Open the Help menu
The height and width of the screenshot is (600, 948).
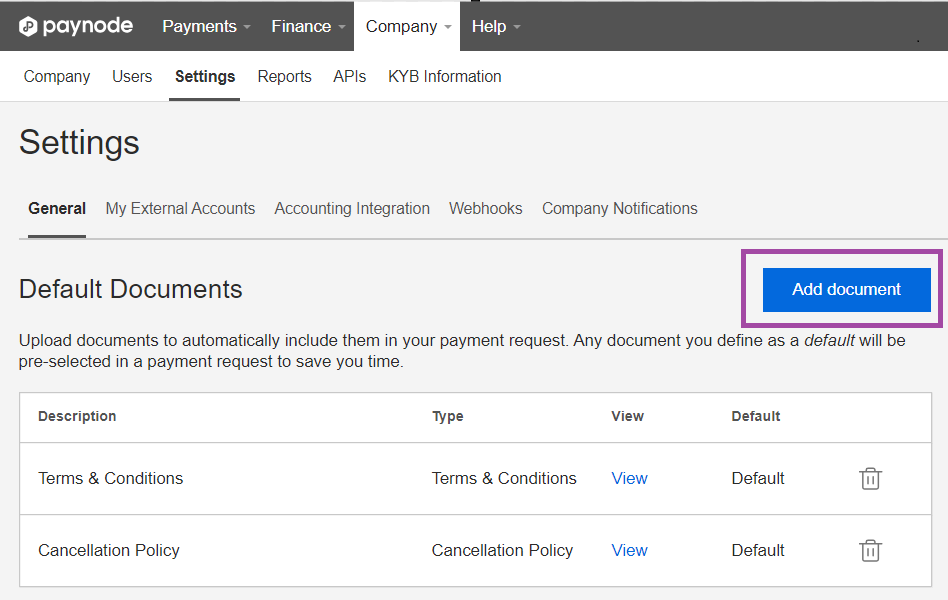coord(488,26)
